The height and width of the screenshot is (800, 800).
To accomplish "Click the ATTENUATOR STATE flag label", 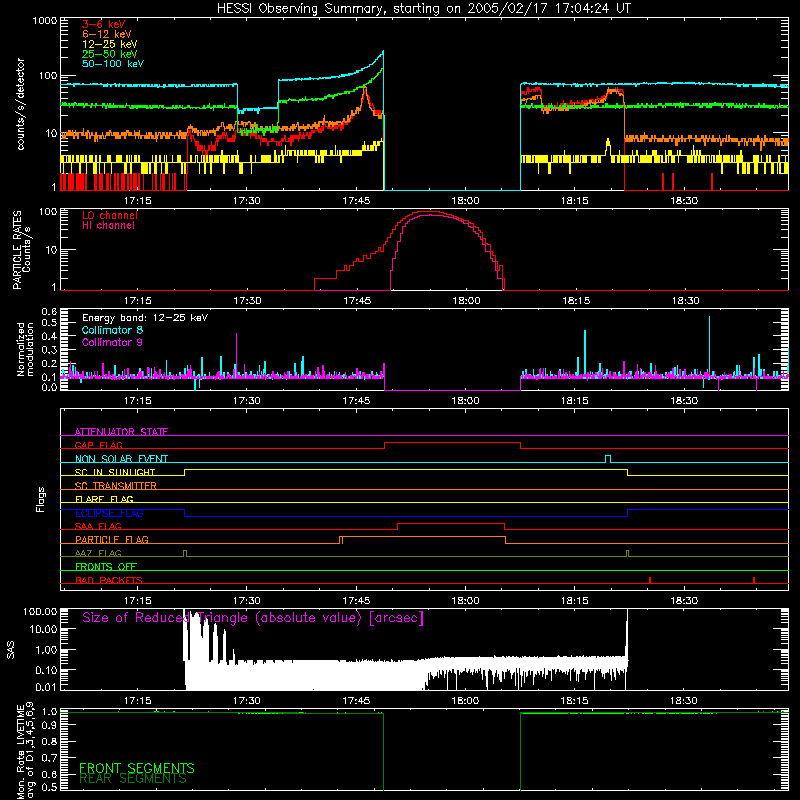I will pyautogui.click(x=121, y=432).
